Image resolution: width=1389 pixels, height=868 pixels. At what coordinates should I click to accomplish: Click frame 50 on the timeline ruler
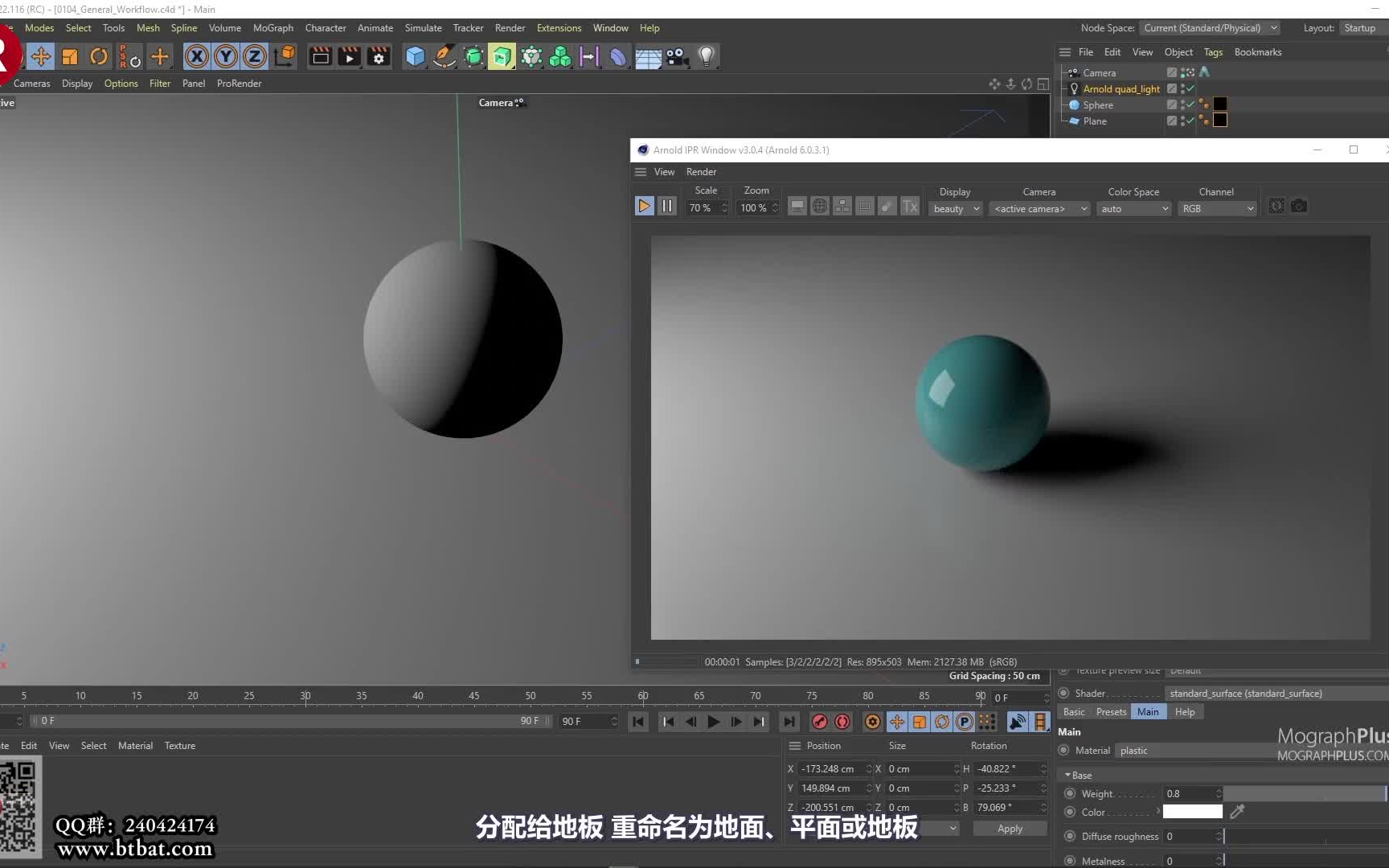[x=531, y=696]
